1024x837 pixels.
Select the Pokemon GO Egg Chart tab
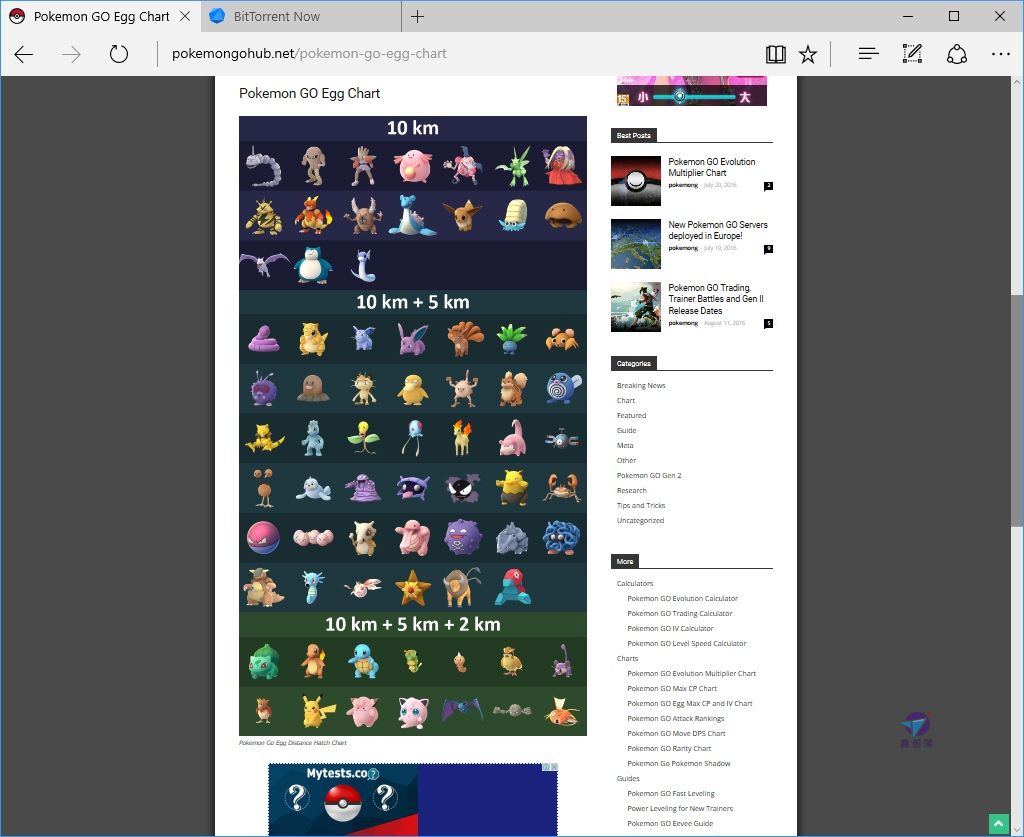(101, 16)
